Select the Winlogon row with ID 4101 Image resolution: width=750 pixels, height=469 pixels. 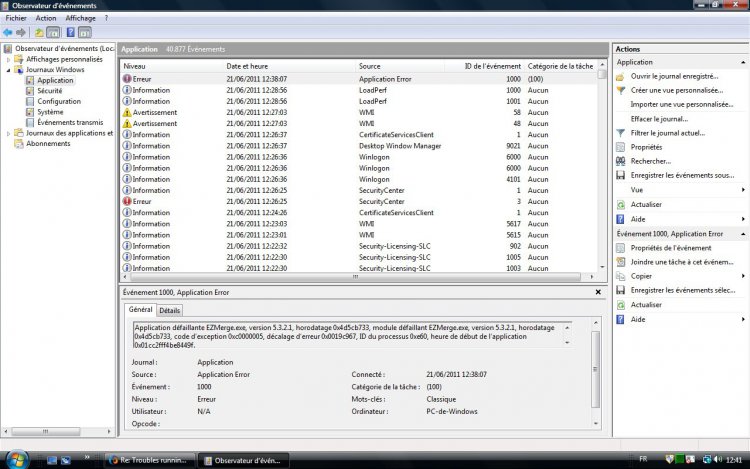(x=359, y=179)
